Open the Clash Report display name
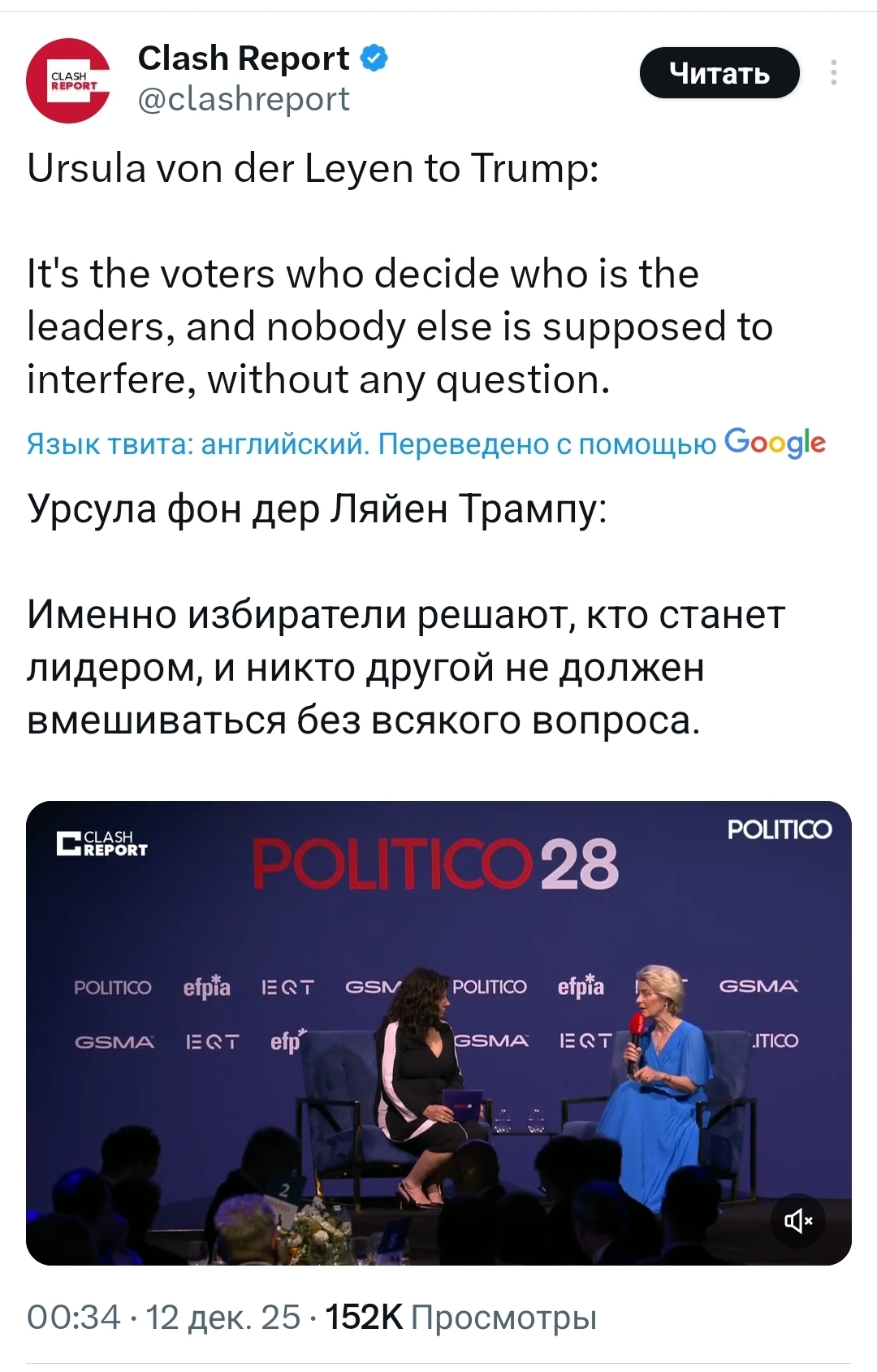 coord(243,58)
